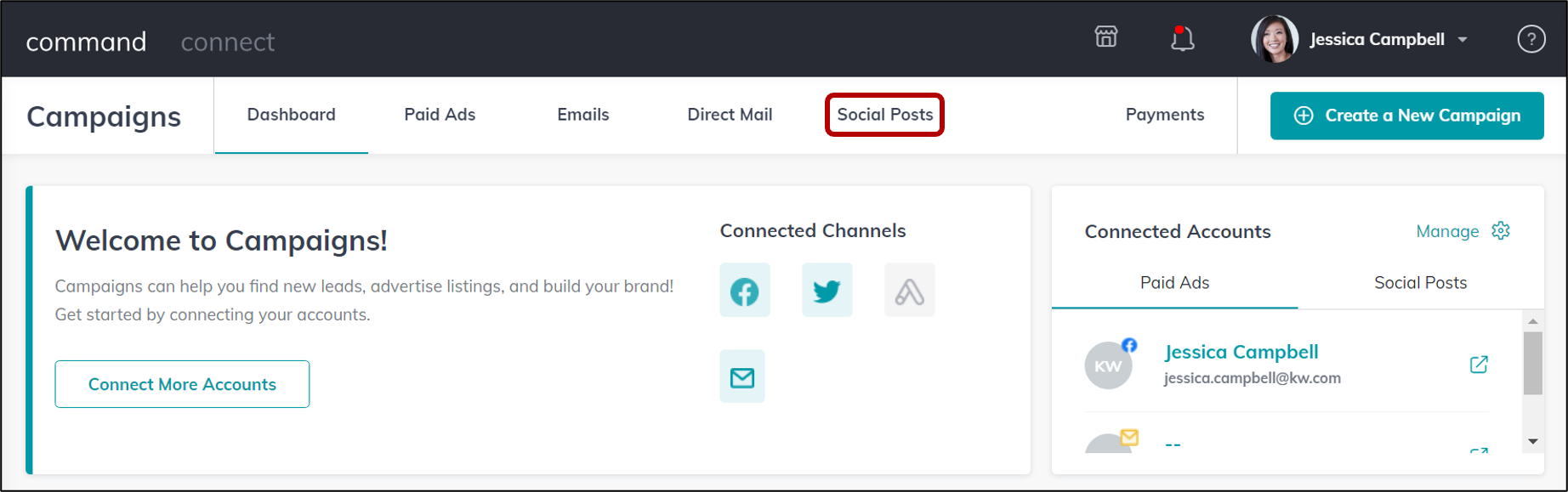Select the Facebook connected channel icon

(x=744, y=290)
